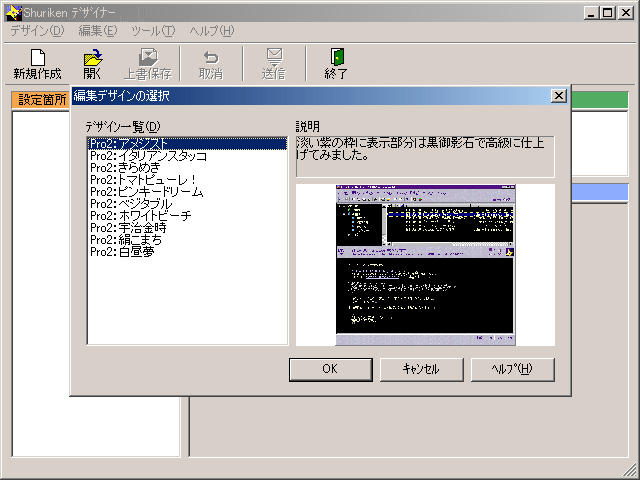Select Pro2:ホワイトビーチ design
The width and height of the screenshot is (640, 480).
click(x=187, y=216)
